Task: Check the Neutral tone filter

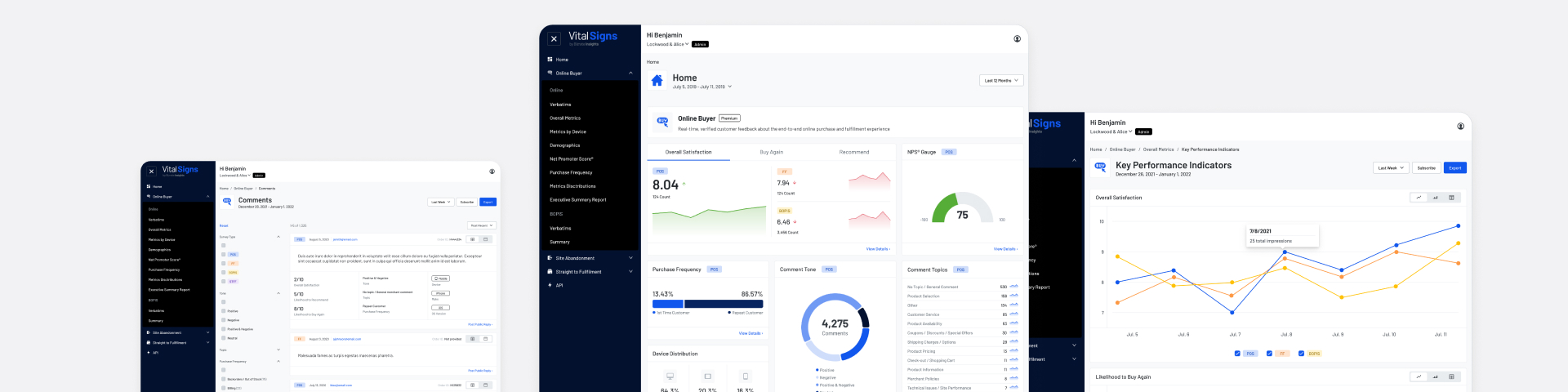Action: tap(223, 337)
